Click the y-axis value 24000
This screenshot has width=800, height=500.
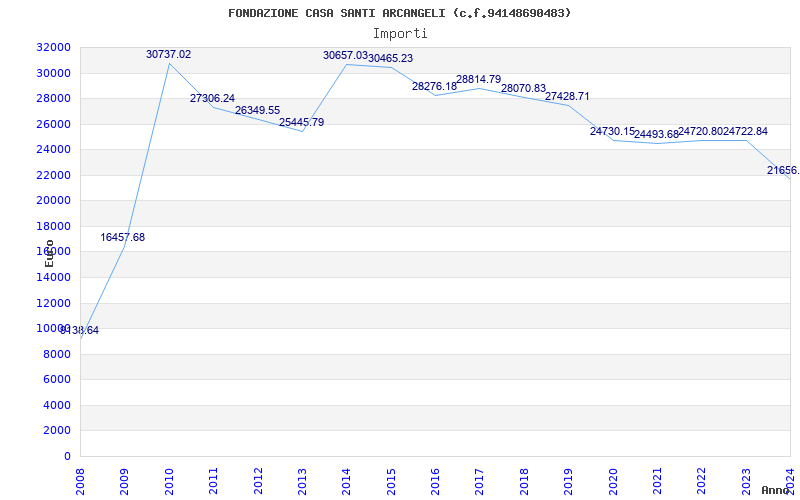[x=54, y=149]
